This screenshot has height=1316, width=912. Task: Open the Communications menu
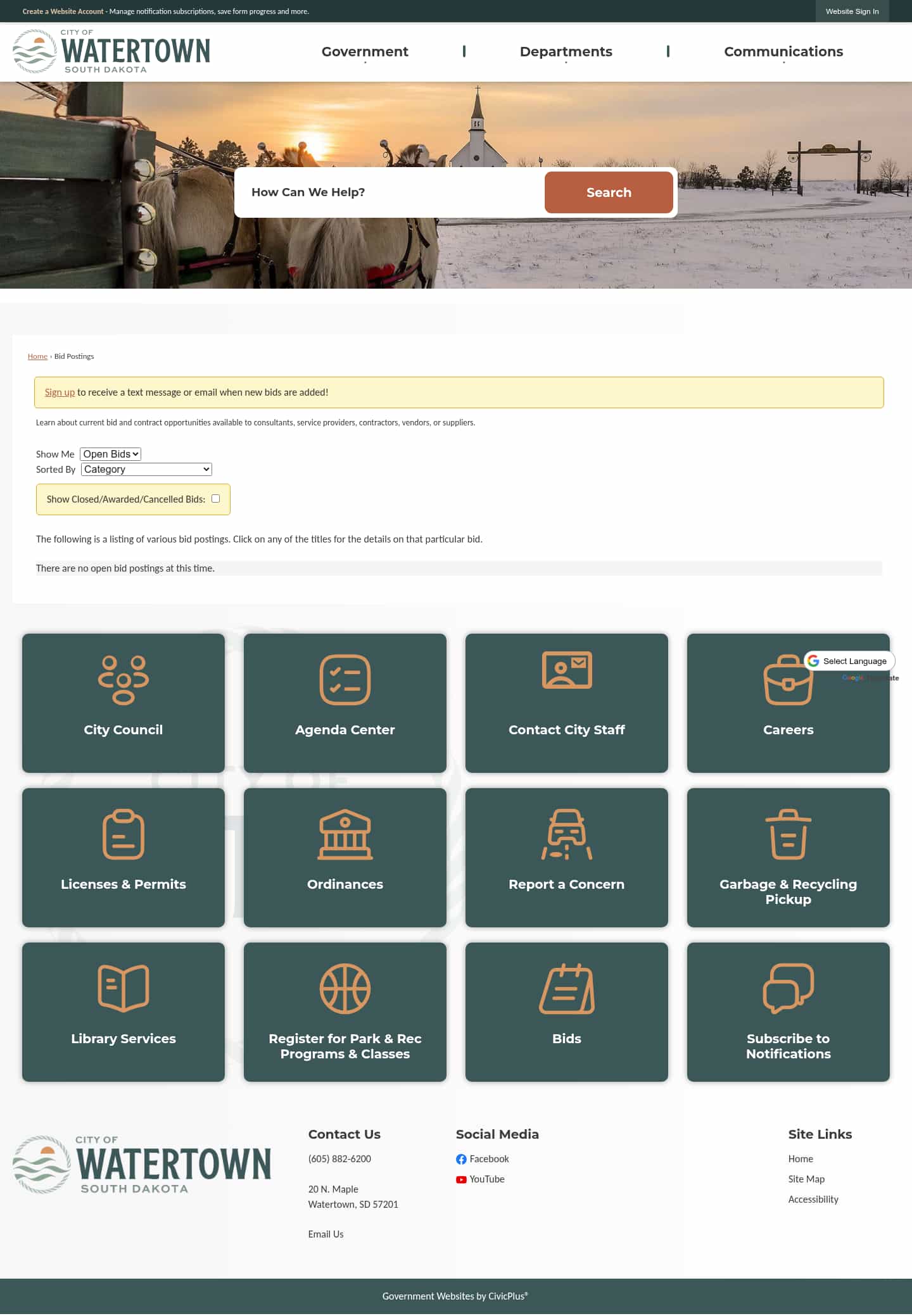tap(783, 52)
